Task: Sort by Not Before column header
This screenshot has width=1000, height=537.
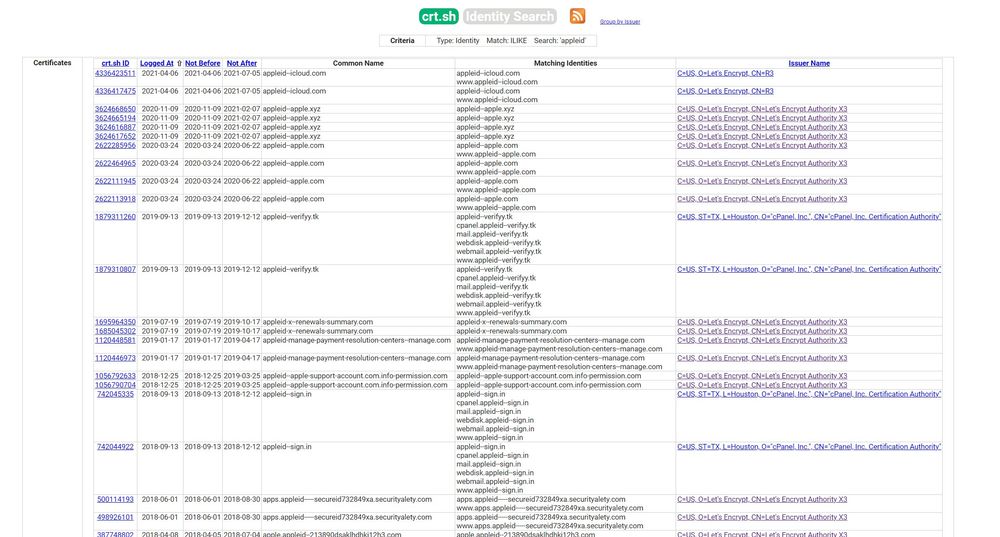Action: pyautogui.click(x=202, y=63)
